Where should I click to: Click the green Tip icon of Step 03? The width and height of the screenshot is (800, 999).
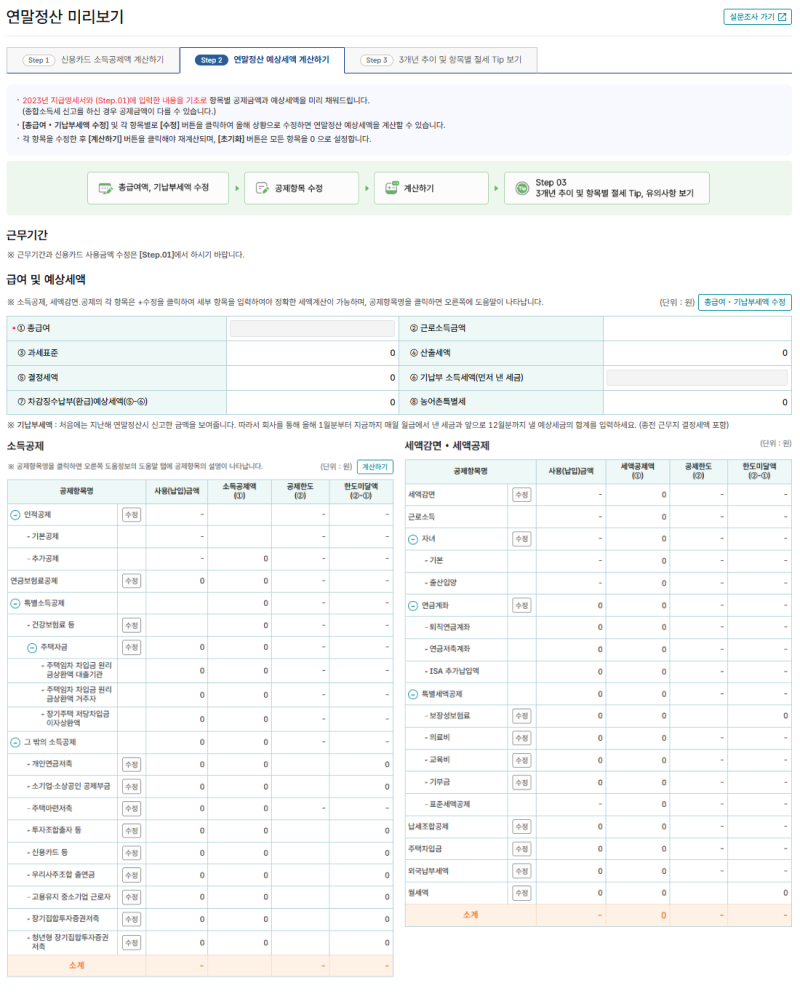click(x=522, y=188)
